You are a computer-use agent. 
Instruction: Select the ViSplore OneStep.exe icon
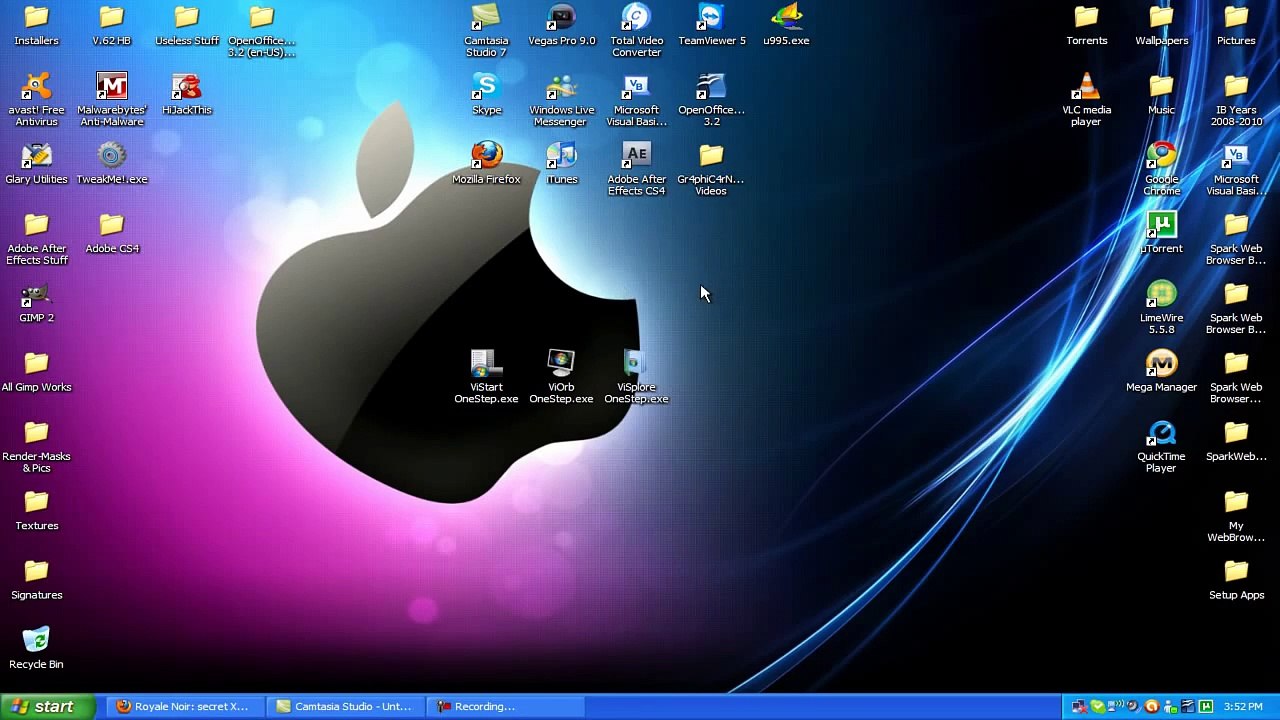click(x=636, y=377)
